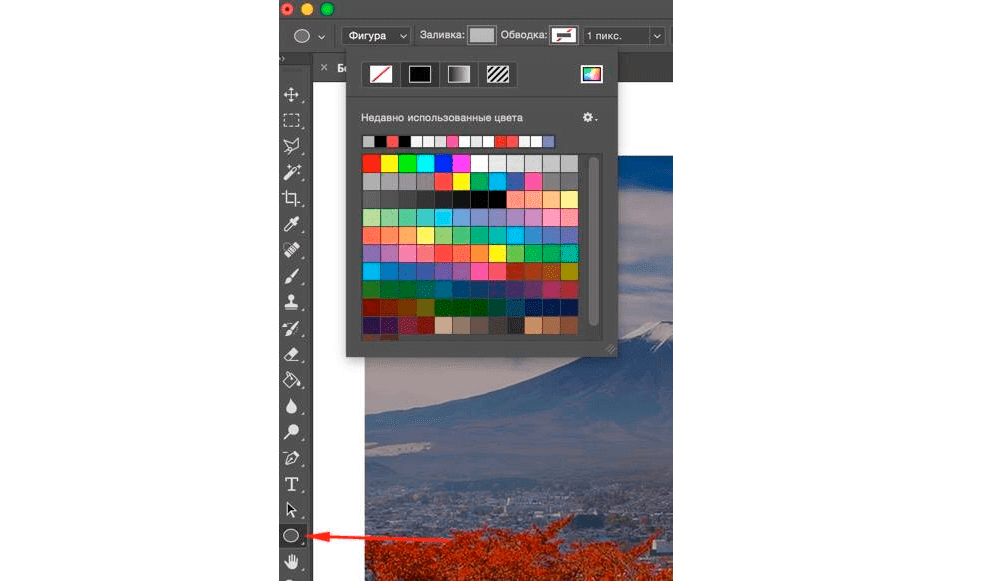Select the Rectangular Marquee tool
The height and width of the screenshot is (581, 988).
(292, 121)
